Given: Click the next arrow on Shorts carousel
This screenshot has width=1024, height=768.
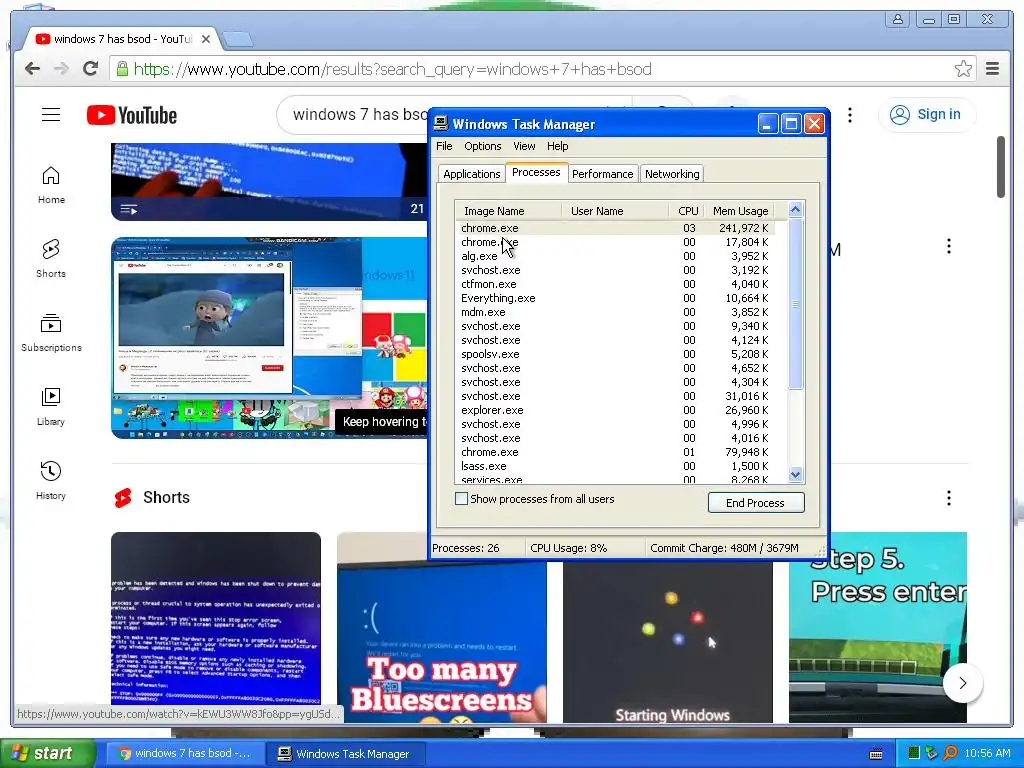Looking at the screenshot, I should [x=963, y=683].
